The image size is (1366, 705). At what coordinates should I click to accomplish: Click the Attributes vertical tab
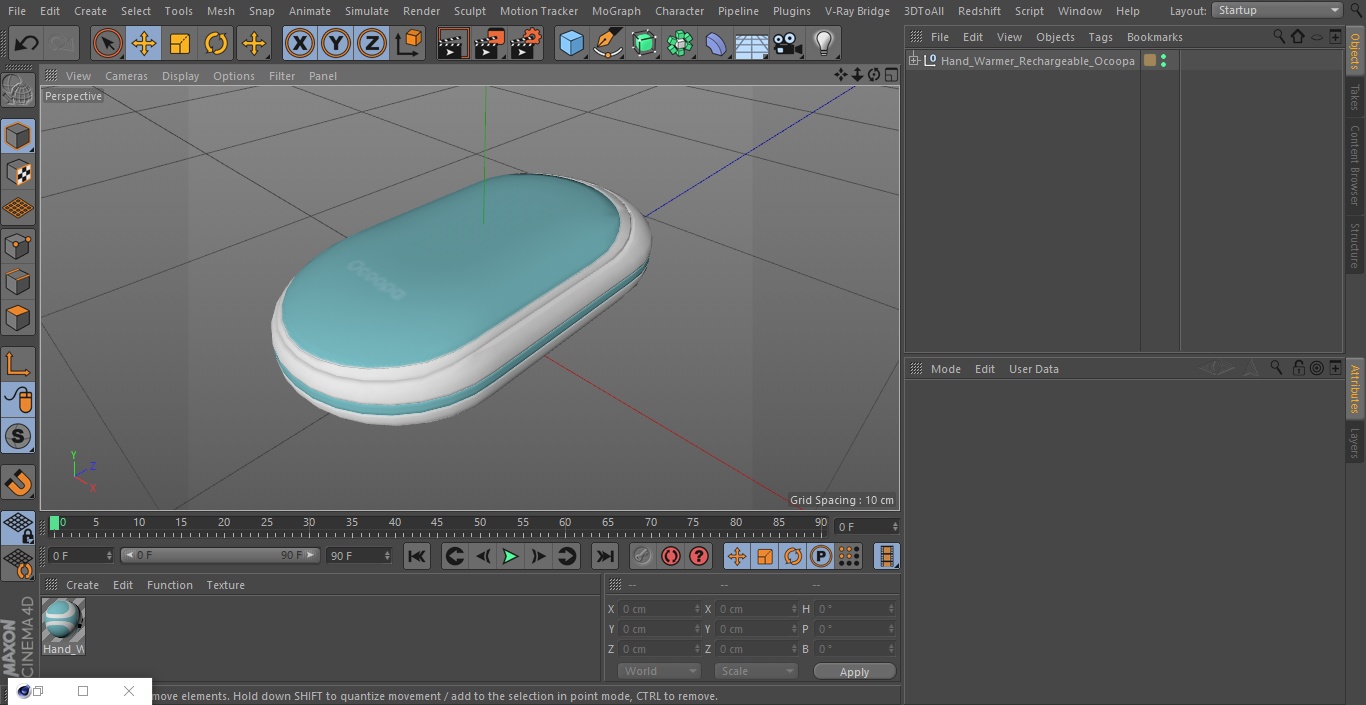click(1355, 389)
